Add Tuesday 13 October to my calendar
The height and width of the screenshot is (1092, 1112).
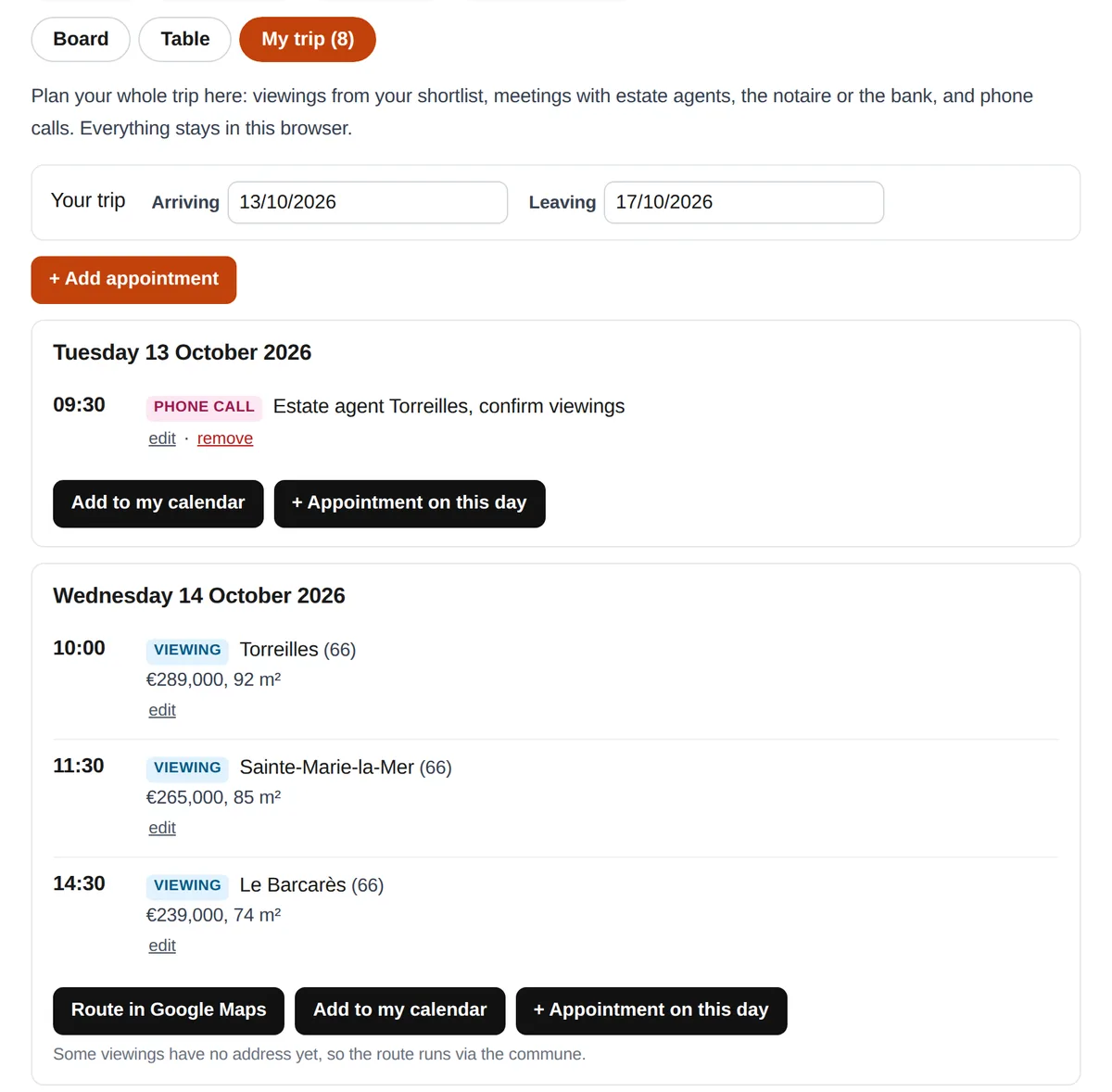point(158,503)
